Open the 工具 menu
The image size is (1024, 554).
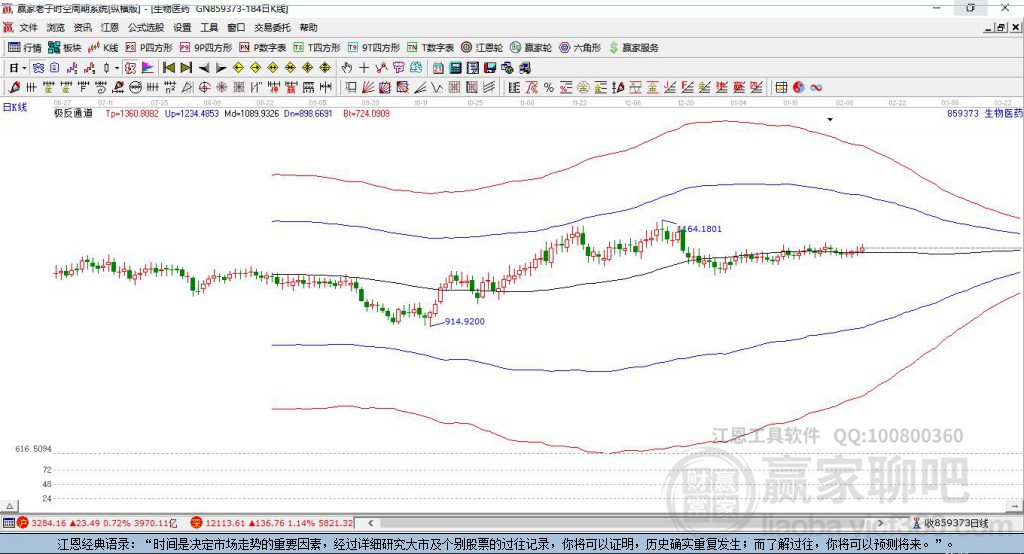(209, 27)
